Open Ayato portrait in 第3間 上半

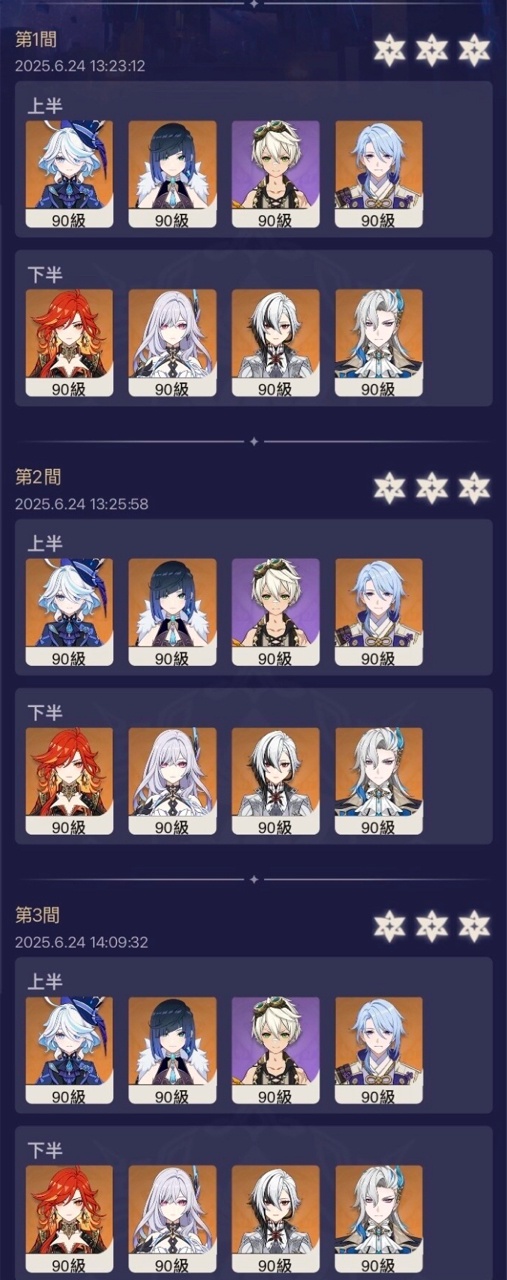point(378,1050)
